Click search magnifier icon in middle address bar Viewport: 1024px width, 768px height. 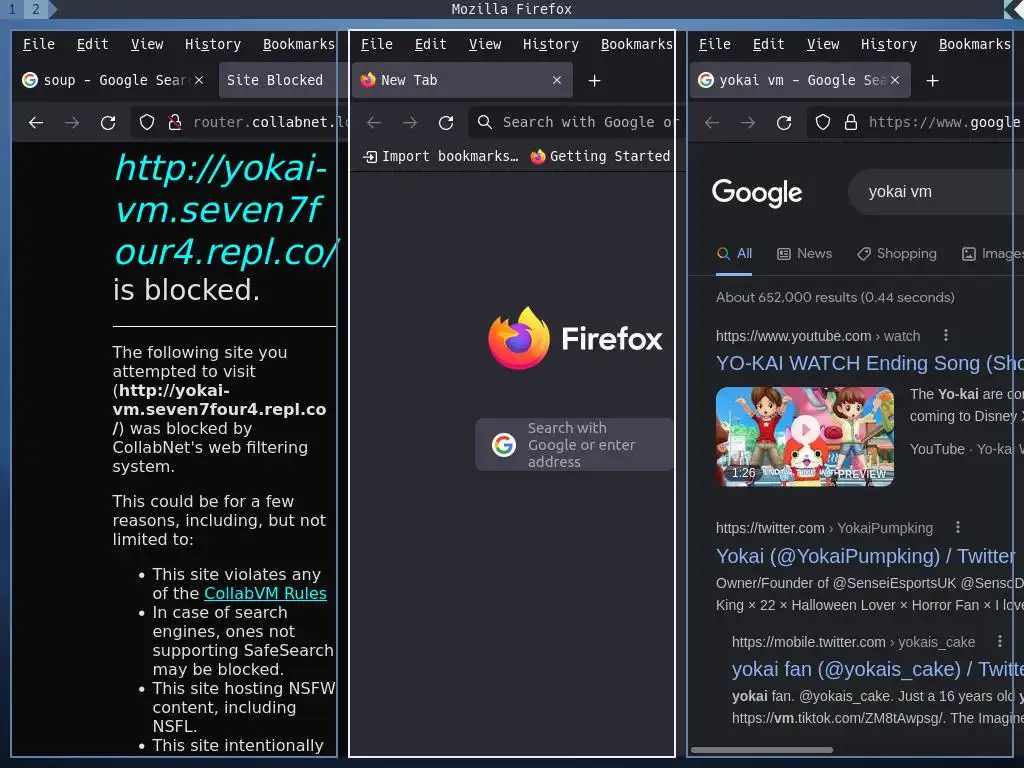pyautogui.click(x=485, y=122)
